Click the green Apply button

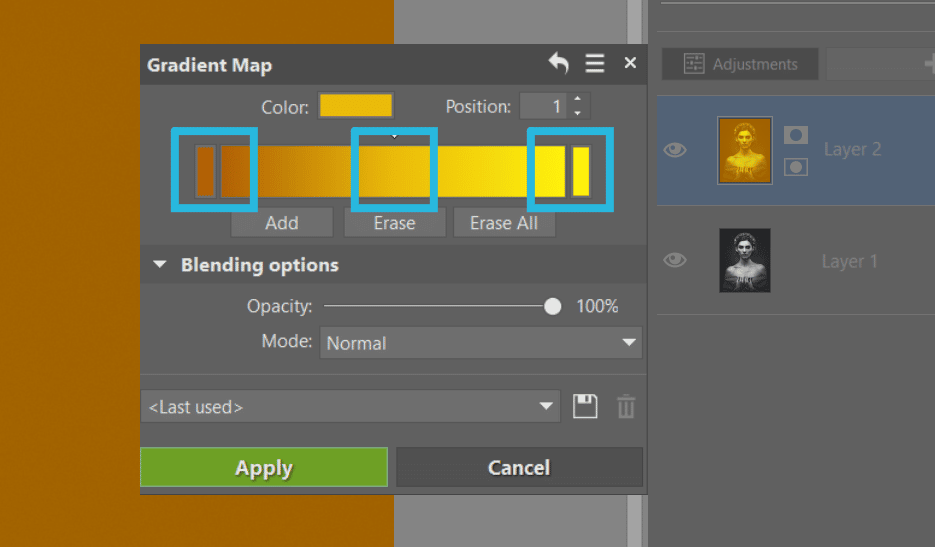pos(264,468)
